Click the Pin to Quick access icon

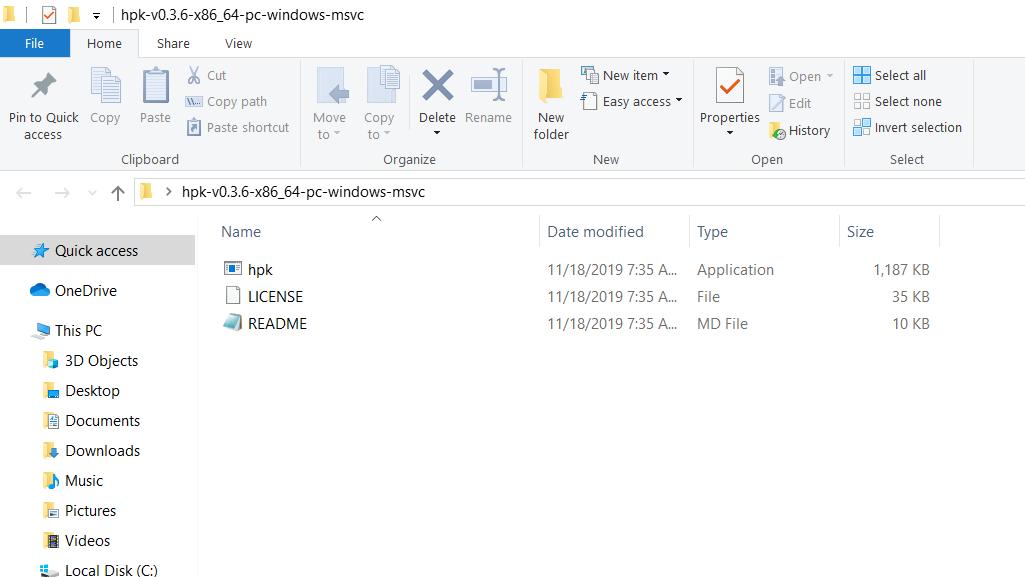(x=43, y=86)
